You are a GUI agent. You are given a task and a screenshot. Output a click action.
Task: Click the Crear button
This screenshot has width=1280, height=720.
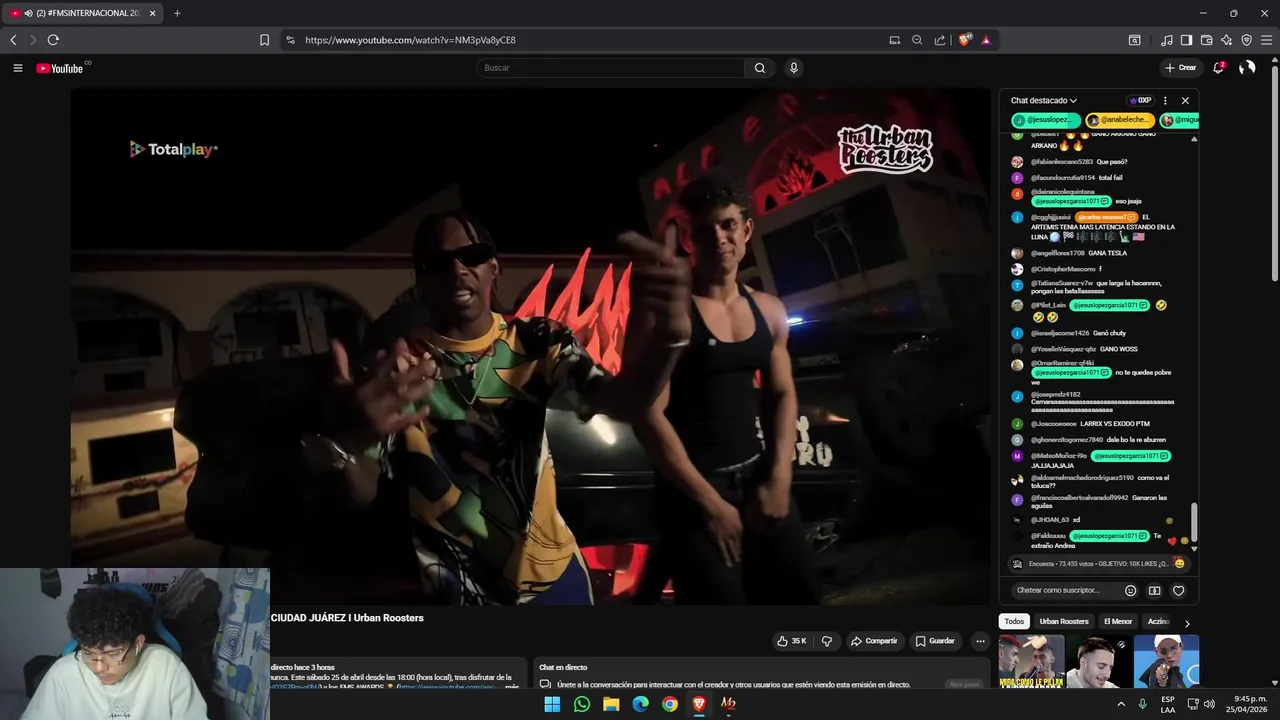[x=1180, y=68]
